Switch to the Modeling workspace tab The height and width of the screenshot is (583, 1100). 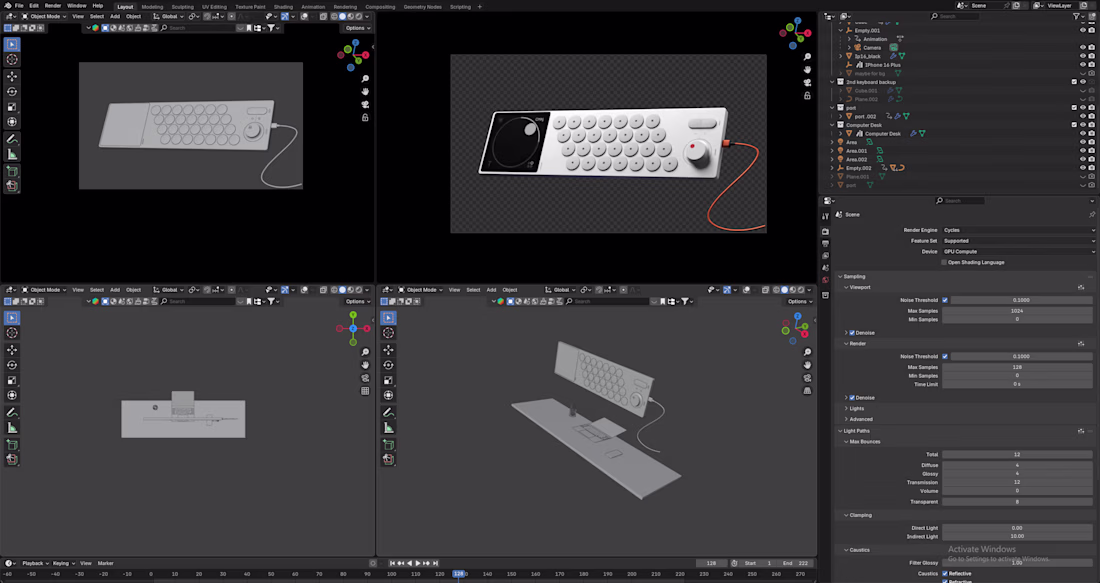(x=152, y=6)
